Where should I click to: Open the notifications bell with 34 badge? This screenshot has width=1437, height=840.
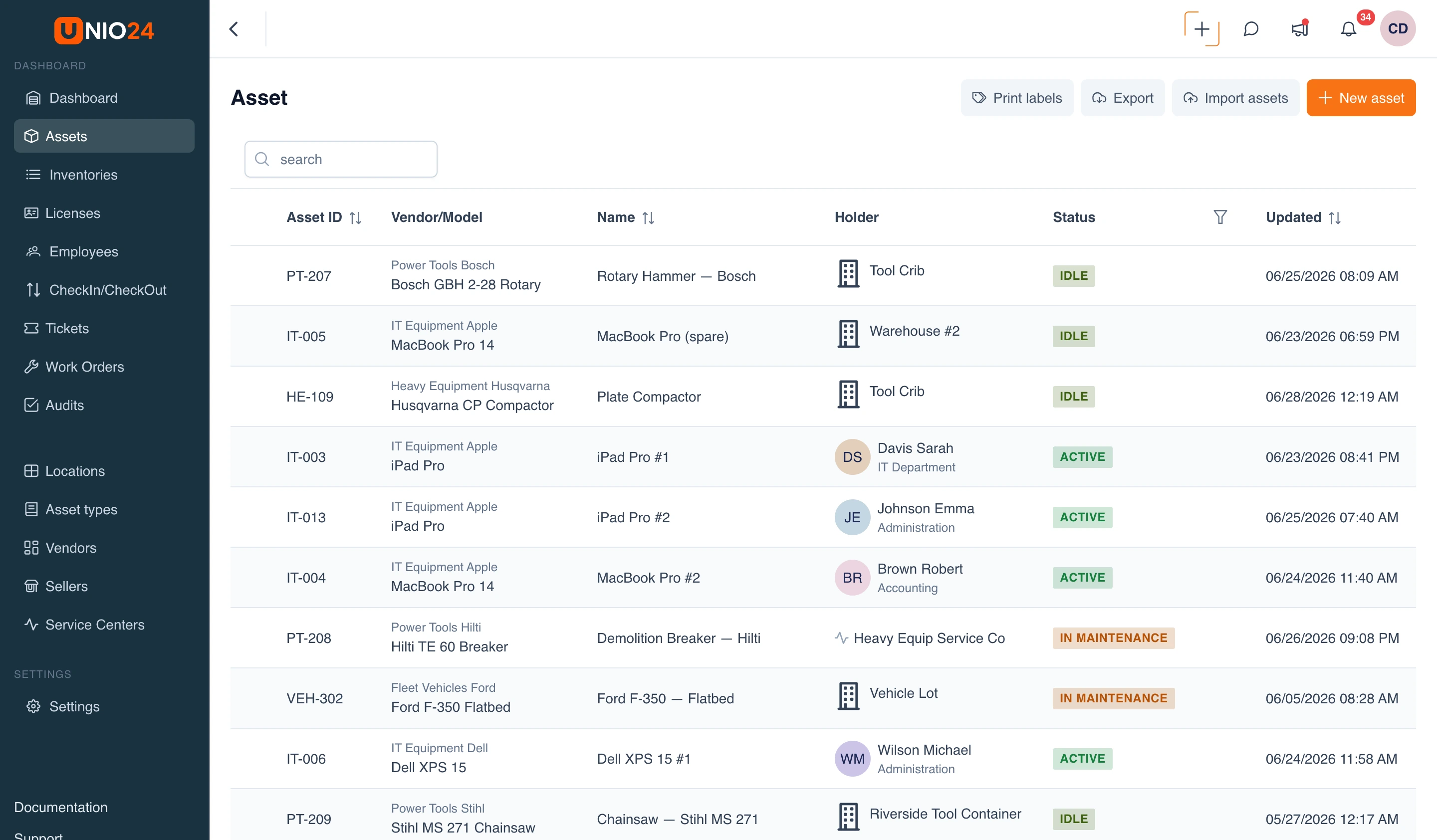(x=1348, y=29)
